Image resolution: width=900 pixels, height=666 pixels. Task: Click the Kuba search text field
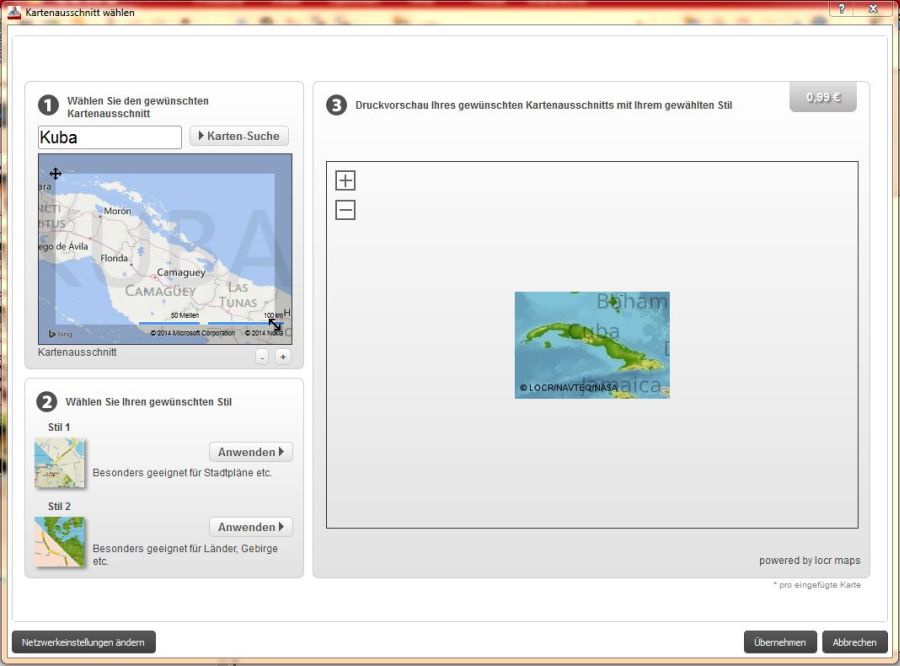pos(109,137)
